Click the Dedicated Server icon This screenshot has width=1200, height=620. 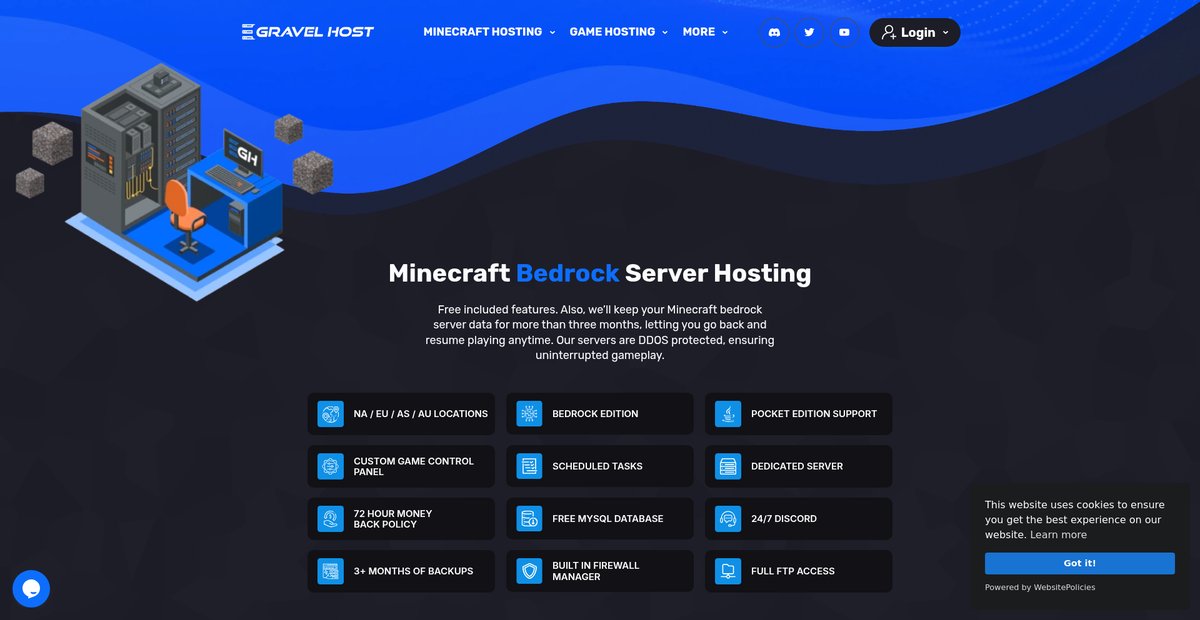click(x=728, y=466)
